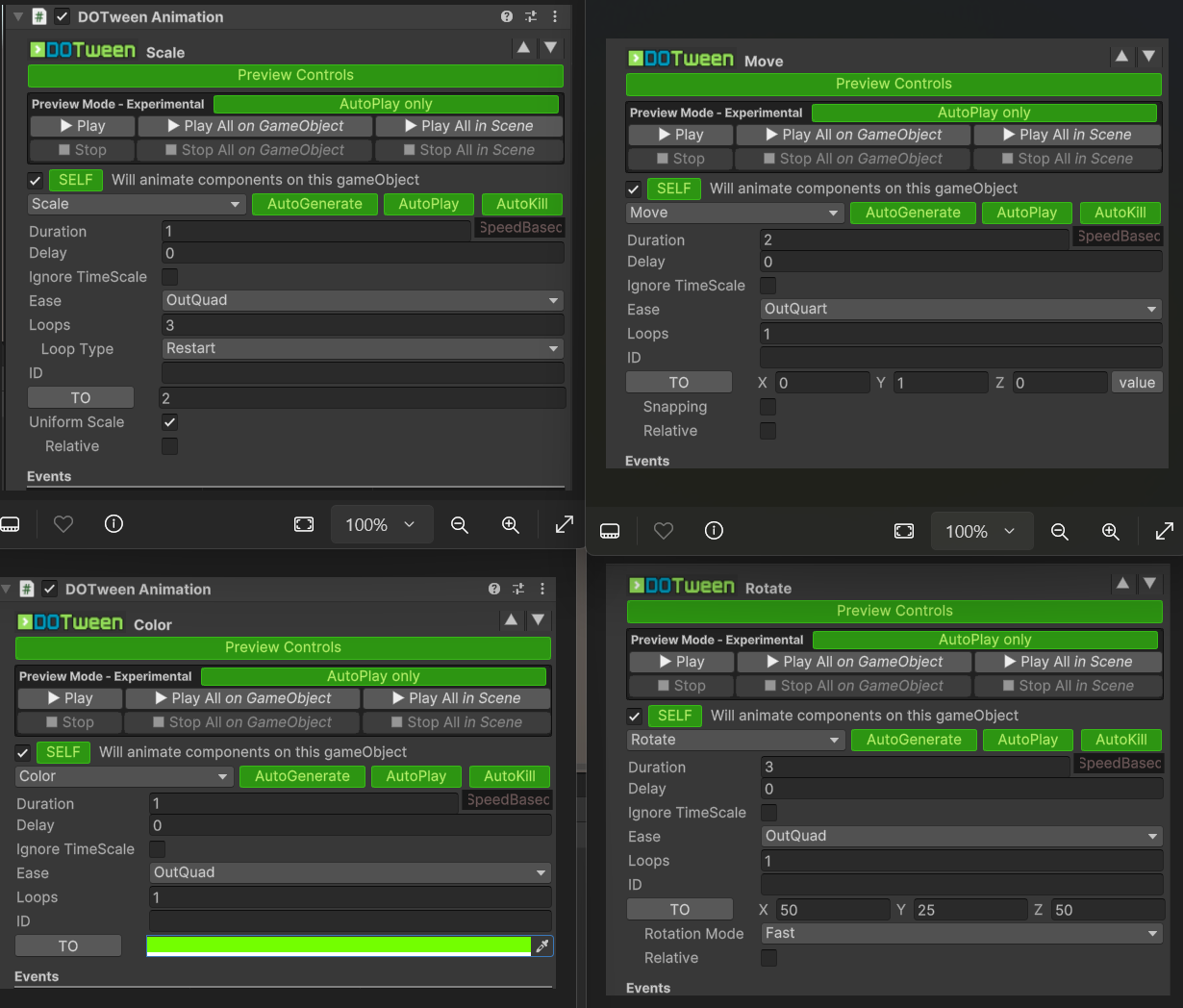Click down arrow icon in Move panel
This screenshot has height=1008, width=1183.
click(x=1148, y=56)
